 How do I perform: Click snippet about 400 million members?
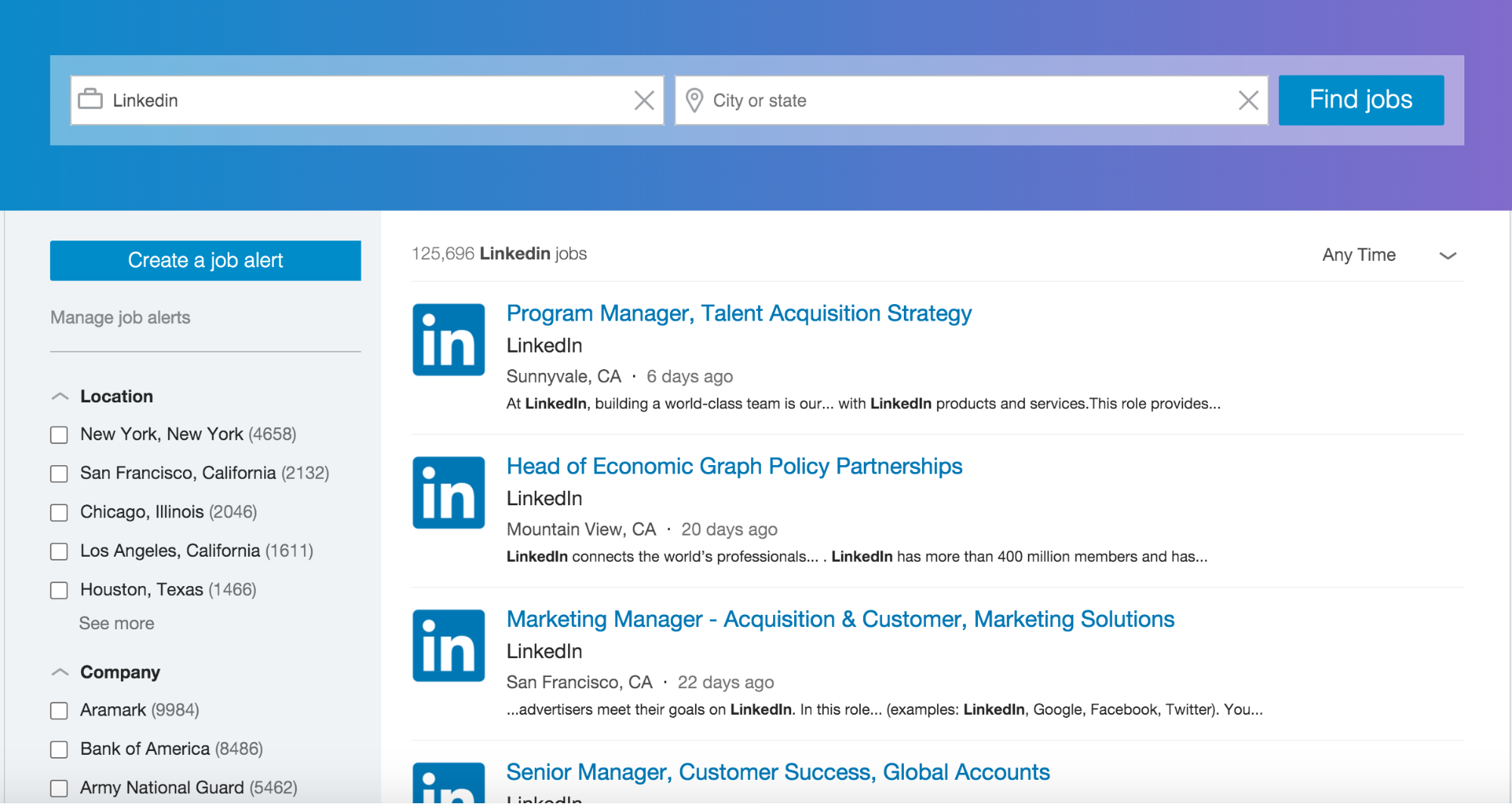tap(857, 557)
